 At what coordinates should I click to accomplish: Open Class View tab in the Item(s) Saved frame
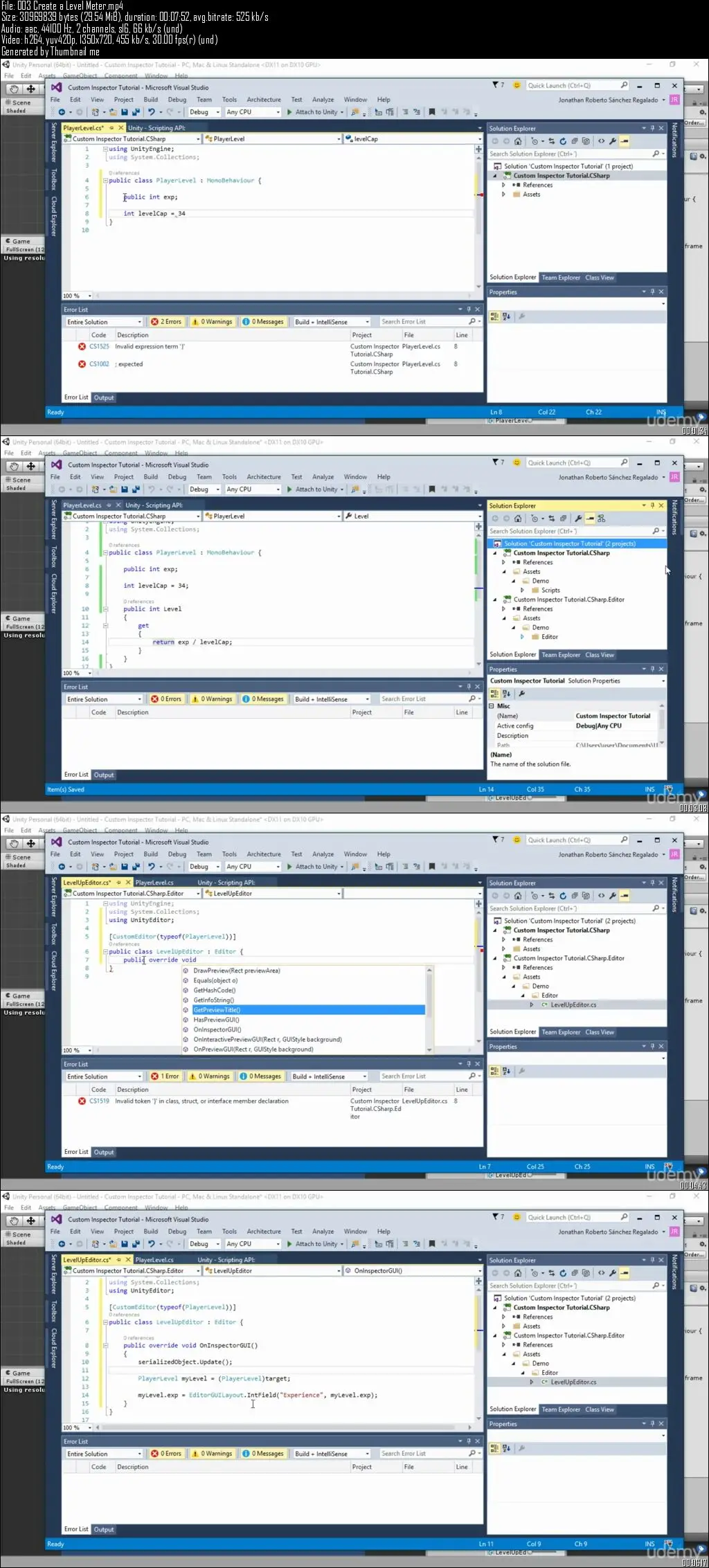click(600, 655)
